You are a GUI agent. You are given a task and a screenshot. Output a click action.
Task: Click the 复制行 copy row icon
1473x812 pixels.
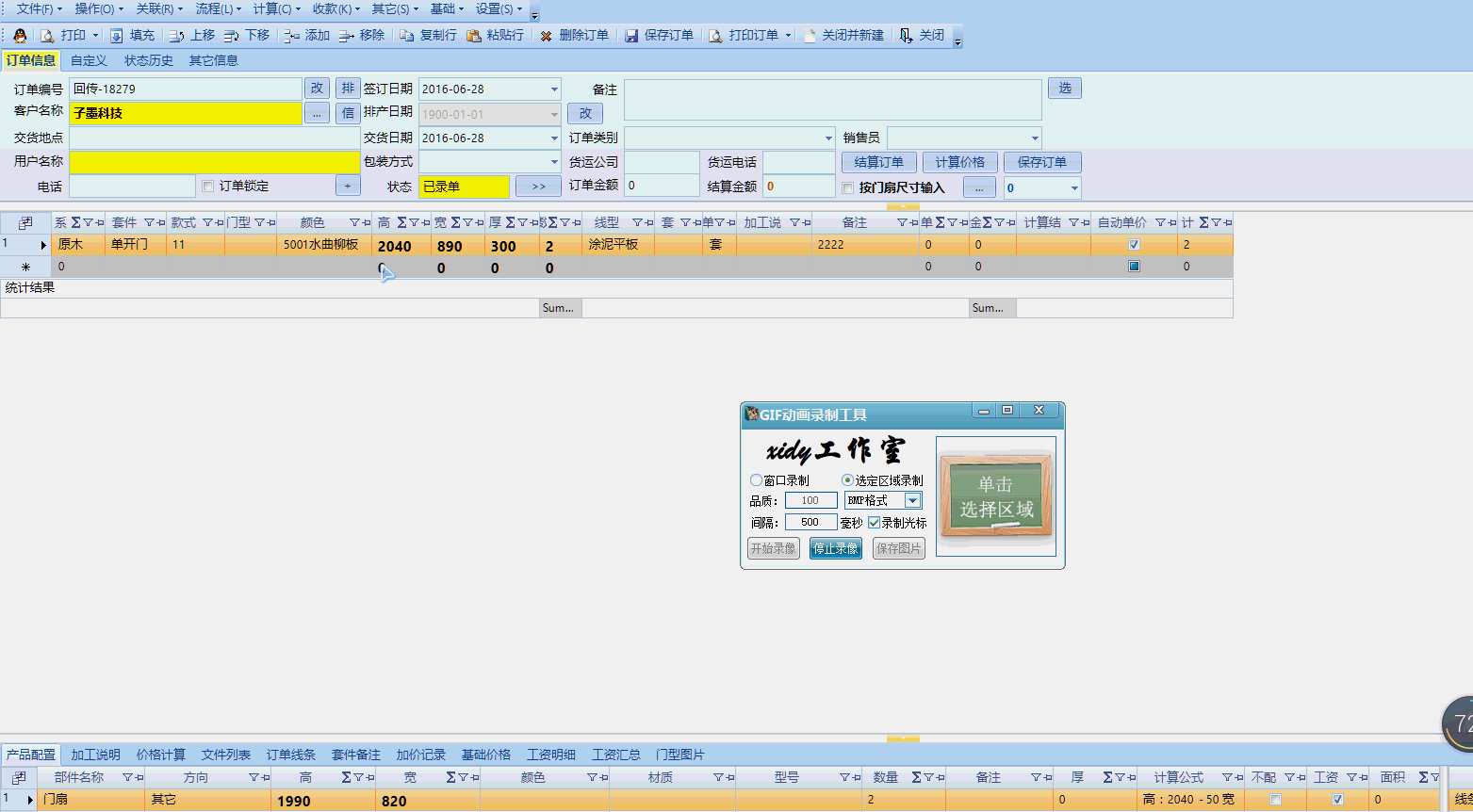click(407, 36)
